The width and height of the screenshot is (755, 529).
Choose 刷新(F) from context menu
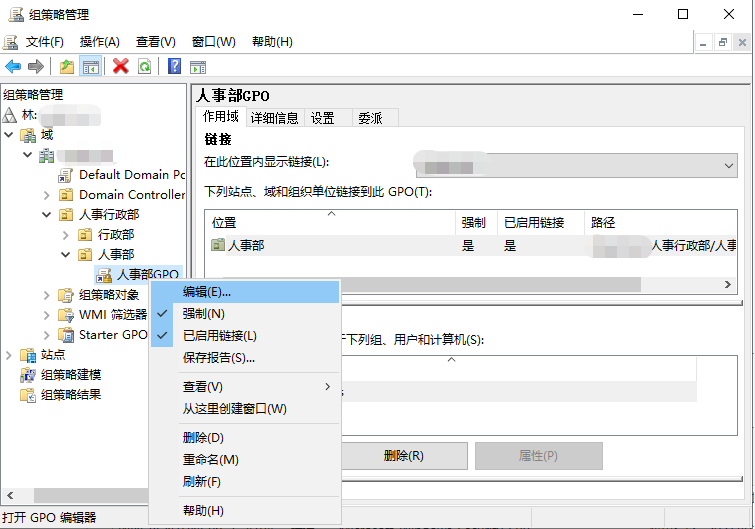pyautogui.click(x=245, y=481)
